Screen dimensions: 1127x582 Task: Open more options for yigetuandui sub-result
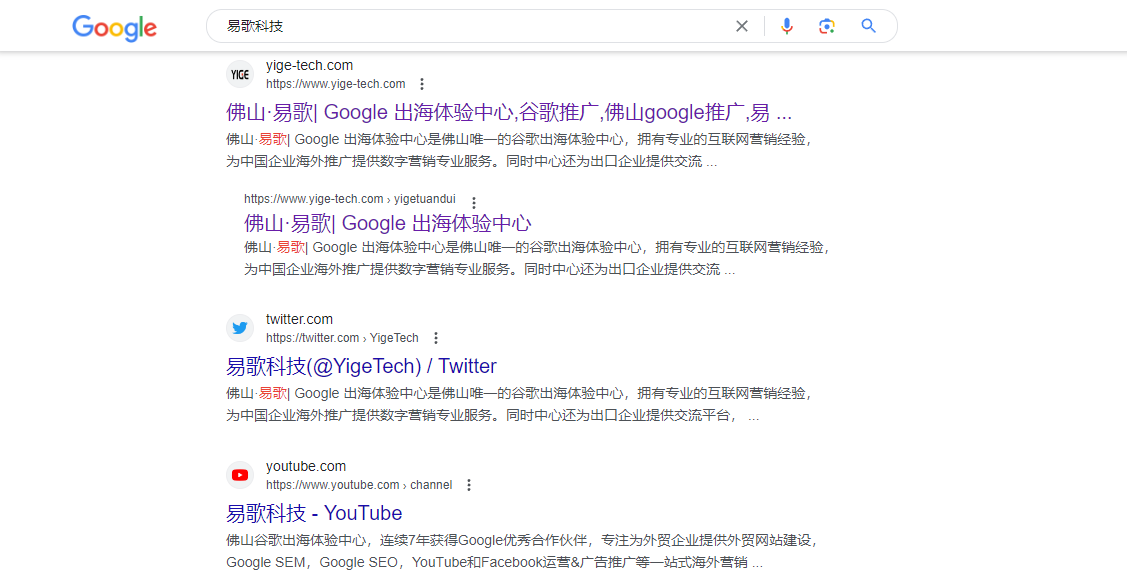coord(473,202)
